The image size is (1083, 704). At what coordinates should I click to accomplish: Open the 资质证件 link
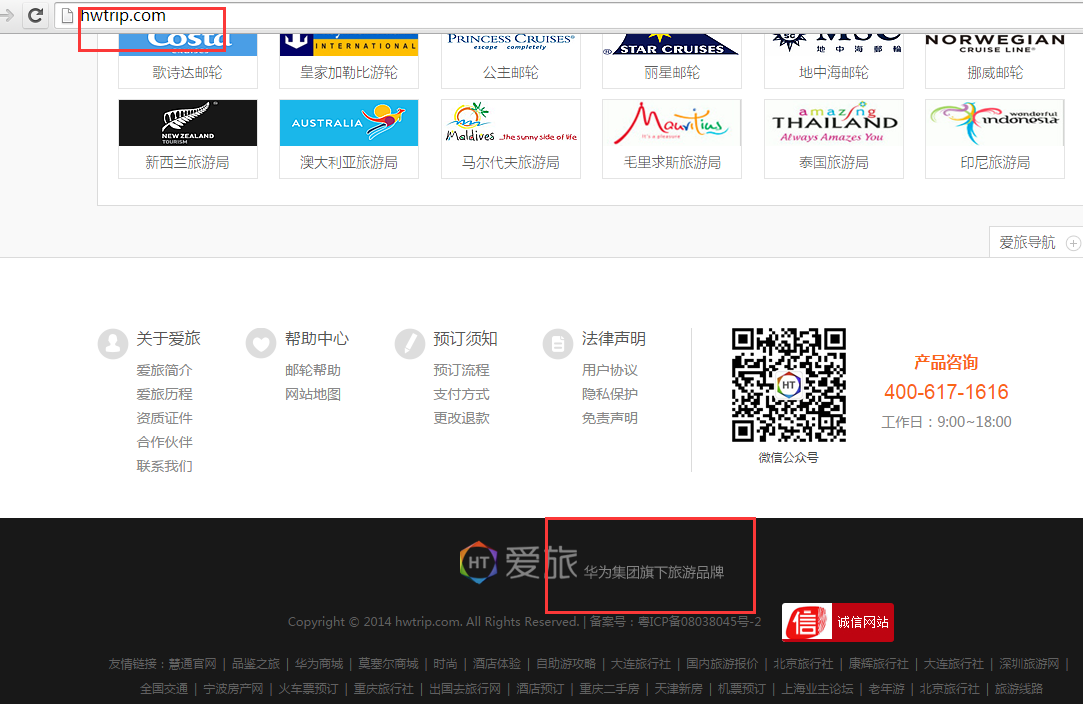click(x=164, y=418)
